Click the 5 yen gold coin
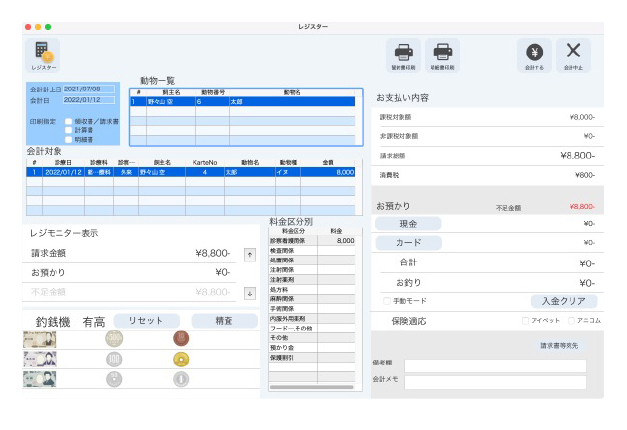 coord(181,359)
